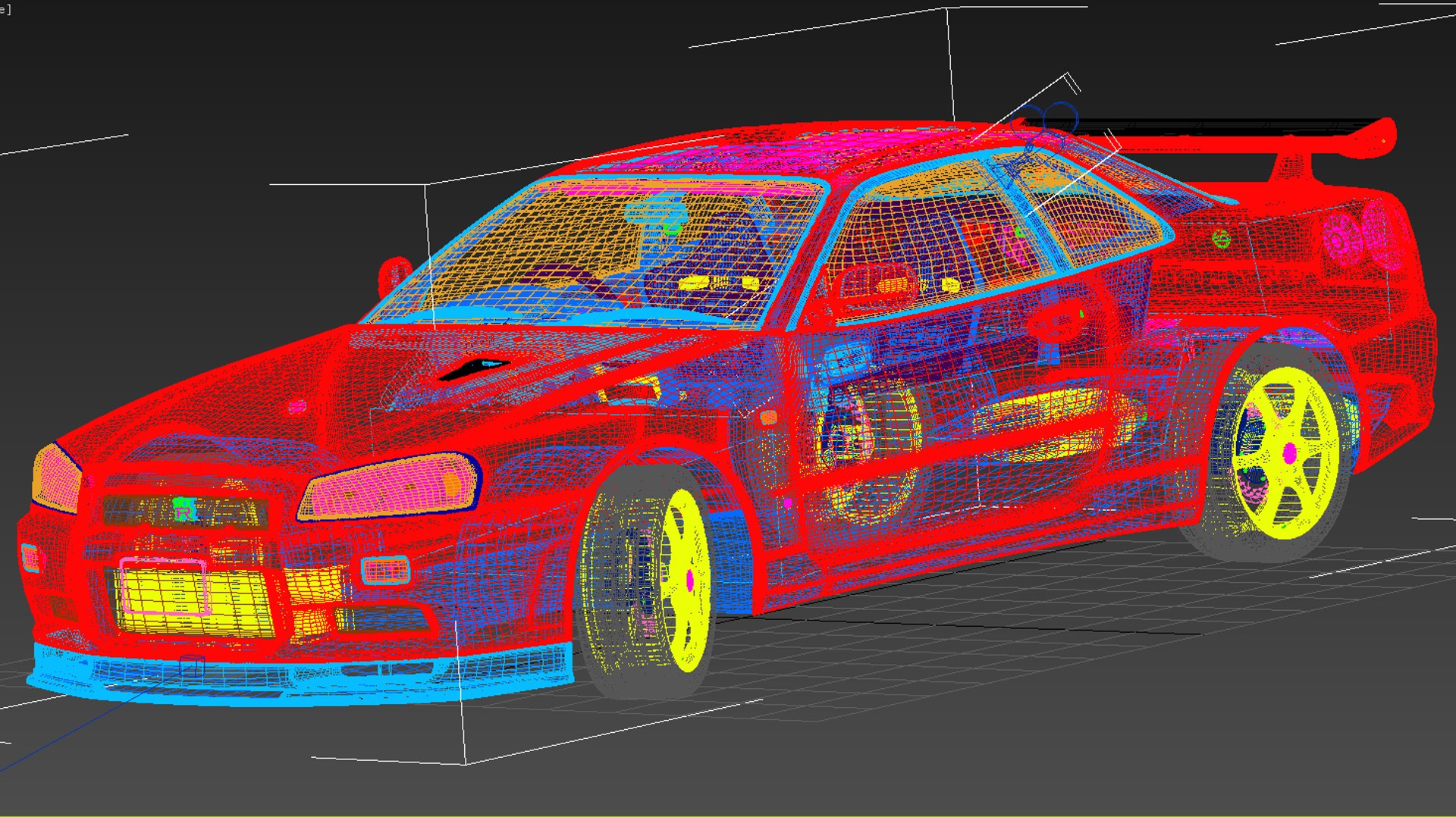The image size is (1456, 817).
Task: Click the cyan front lip spoiler
Action: (x=300, y=673)
